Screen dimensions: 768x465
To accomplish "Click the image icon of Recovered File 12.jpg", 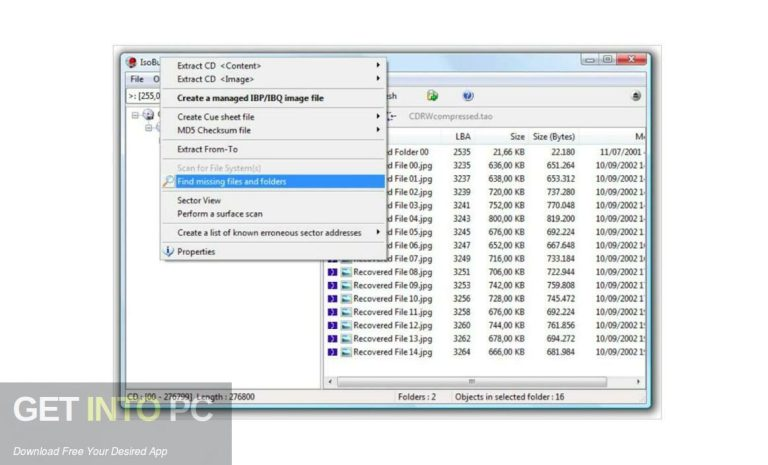I will [346, 325].
